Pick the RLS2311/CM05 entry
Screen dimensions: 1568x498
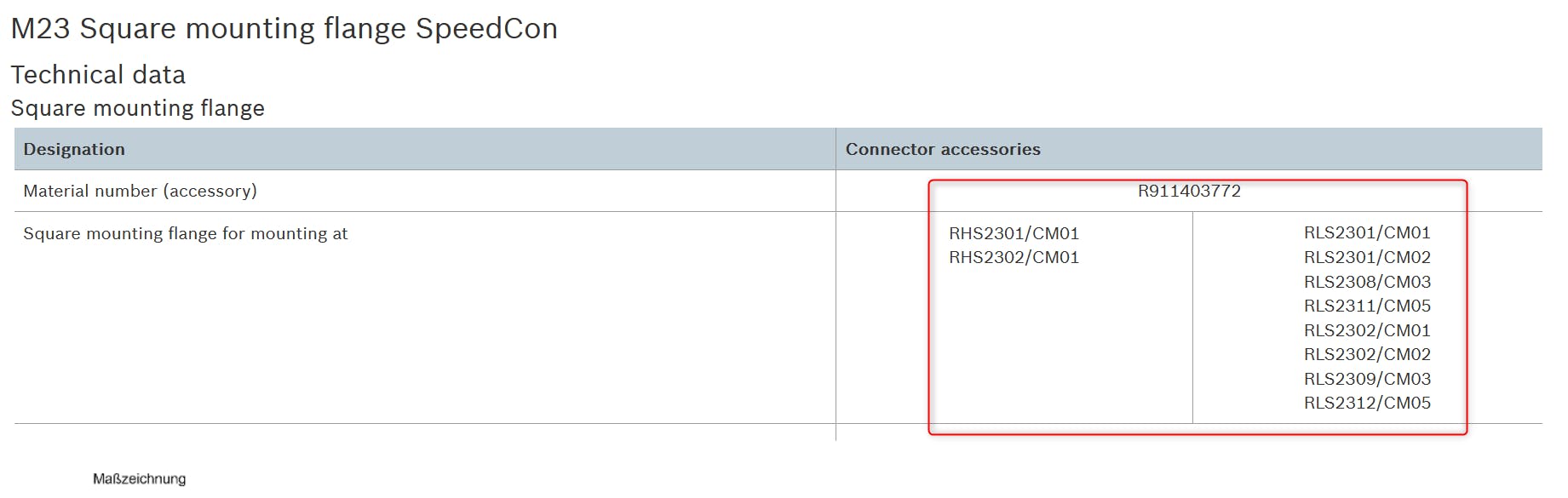coord(1367,306)
